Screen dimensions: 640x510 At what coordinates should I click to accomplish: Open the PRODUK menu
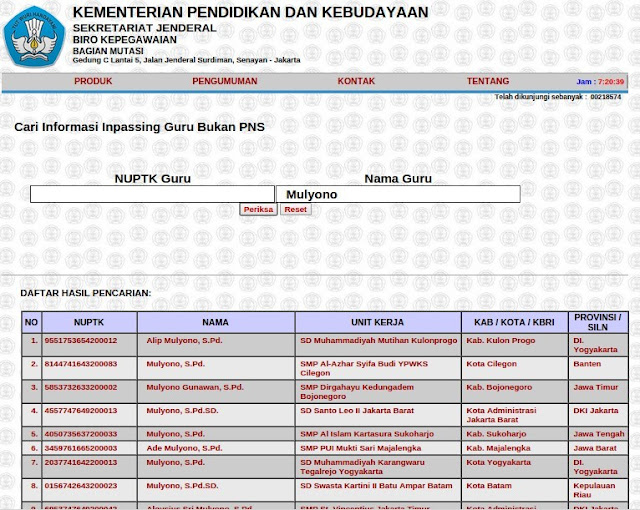pyautogui.click(x=93, y=81)
